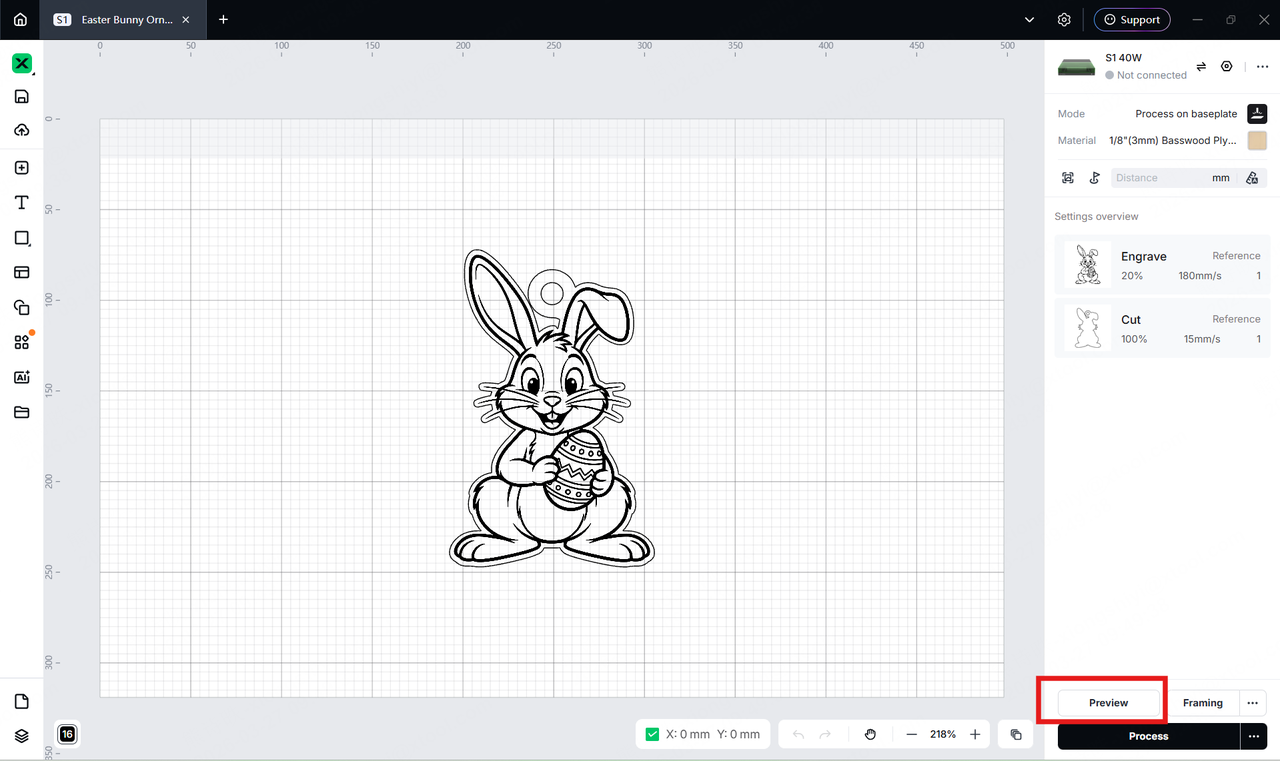Open the AI image generator tool
Screen dimensions: 1280x761
[x=22, y=377]
